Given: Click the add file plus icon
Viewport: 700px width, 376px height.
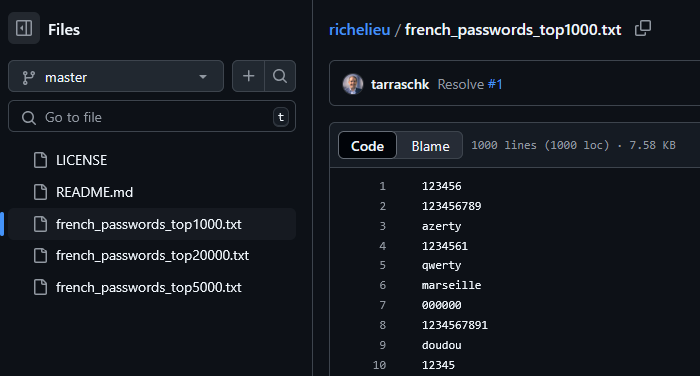Looking at the screenshot, I should pyautogui.click(x=248, y=76).
